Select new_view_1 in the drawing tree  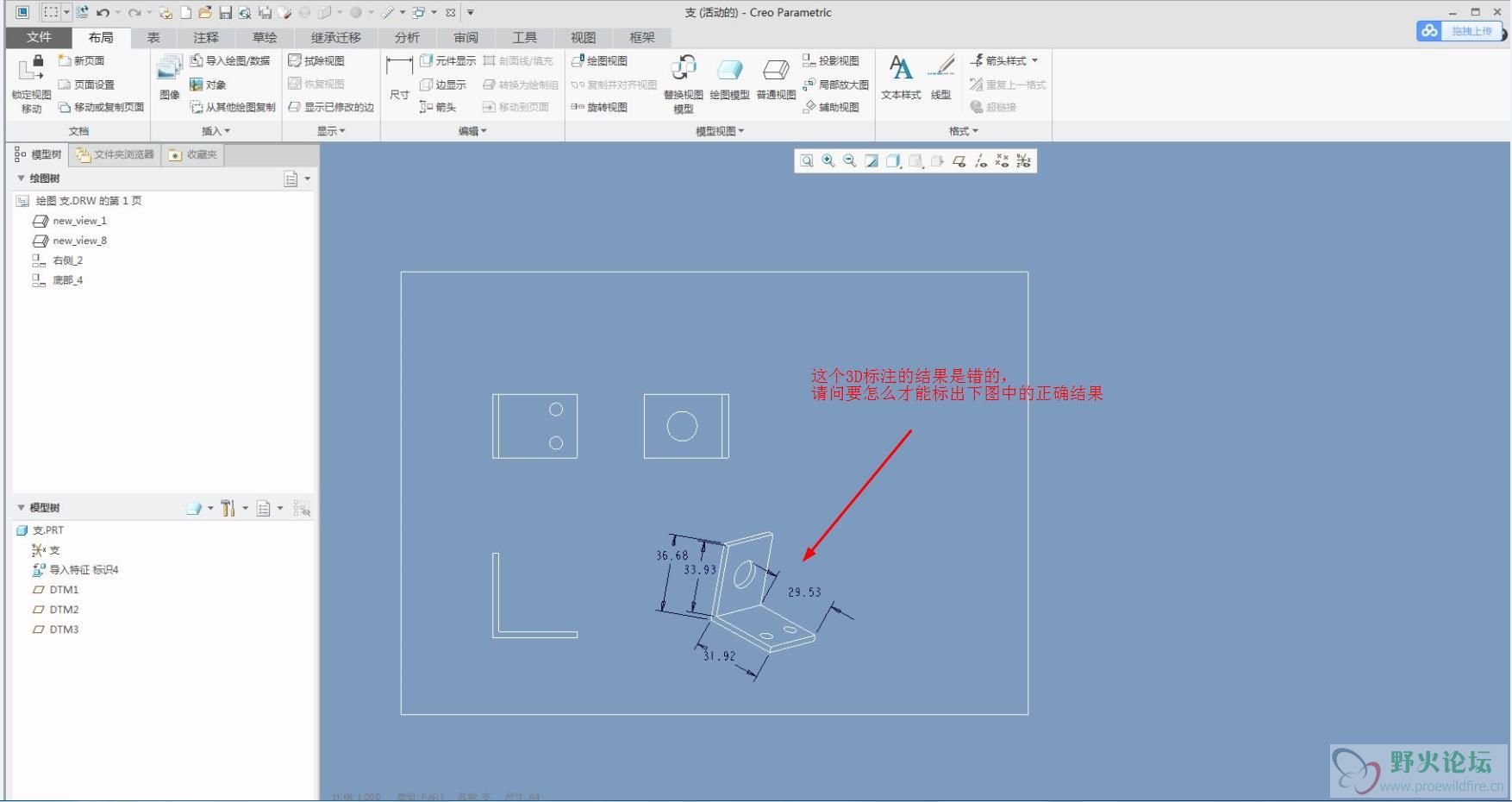(79, 221)
